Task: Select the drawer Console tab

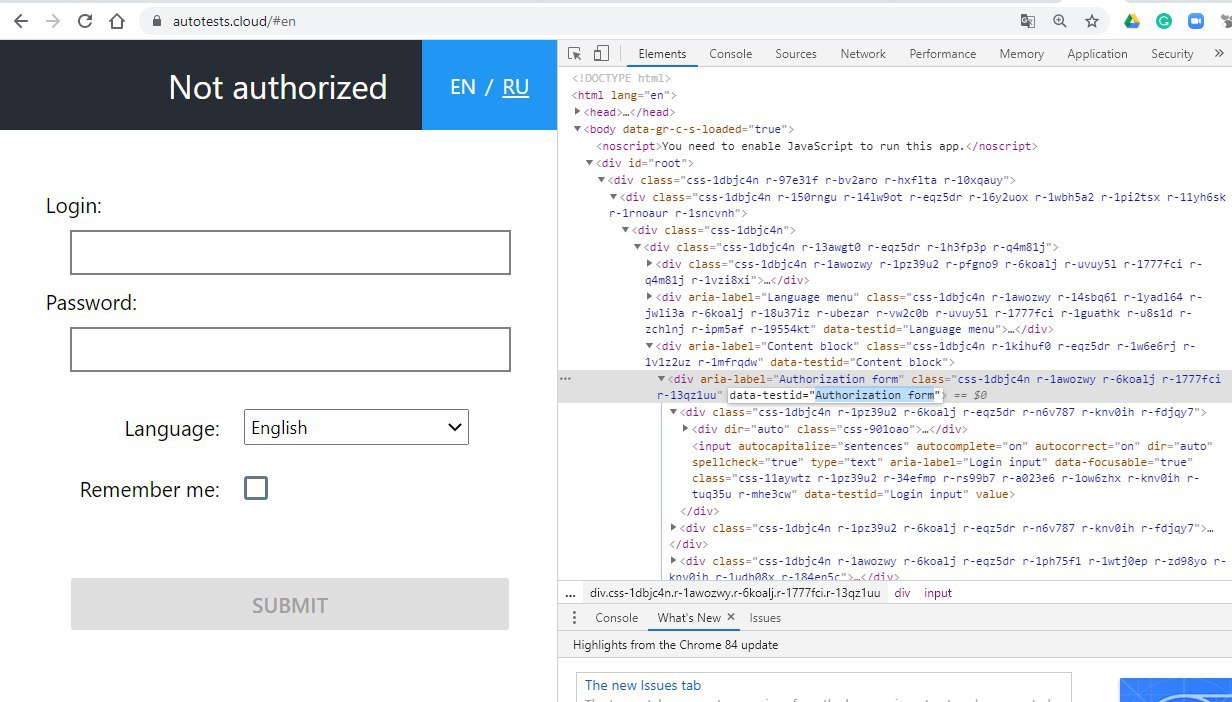Action: pos(616,618)
